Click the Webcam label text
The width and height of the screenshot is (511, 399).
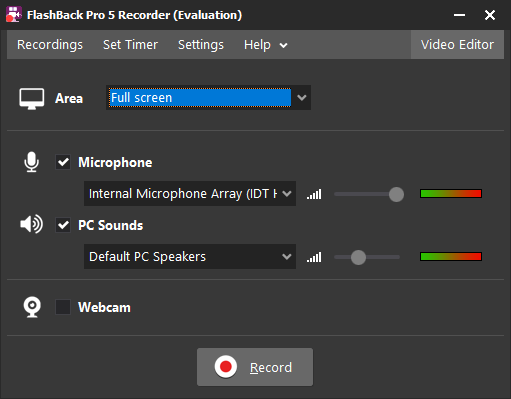pyautogui.click(x=104, y=307)
